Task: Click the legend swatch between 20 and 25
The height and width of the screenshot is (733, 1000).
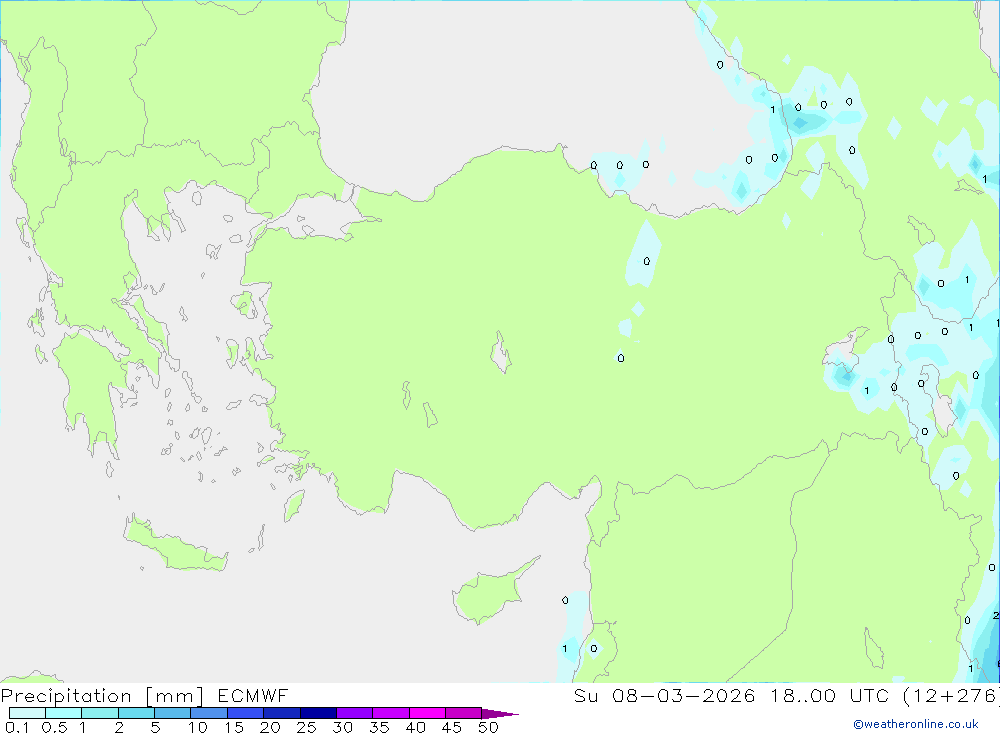Action: [x=282, y=713]
